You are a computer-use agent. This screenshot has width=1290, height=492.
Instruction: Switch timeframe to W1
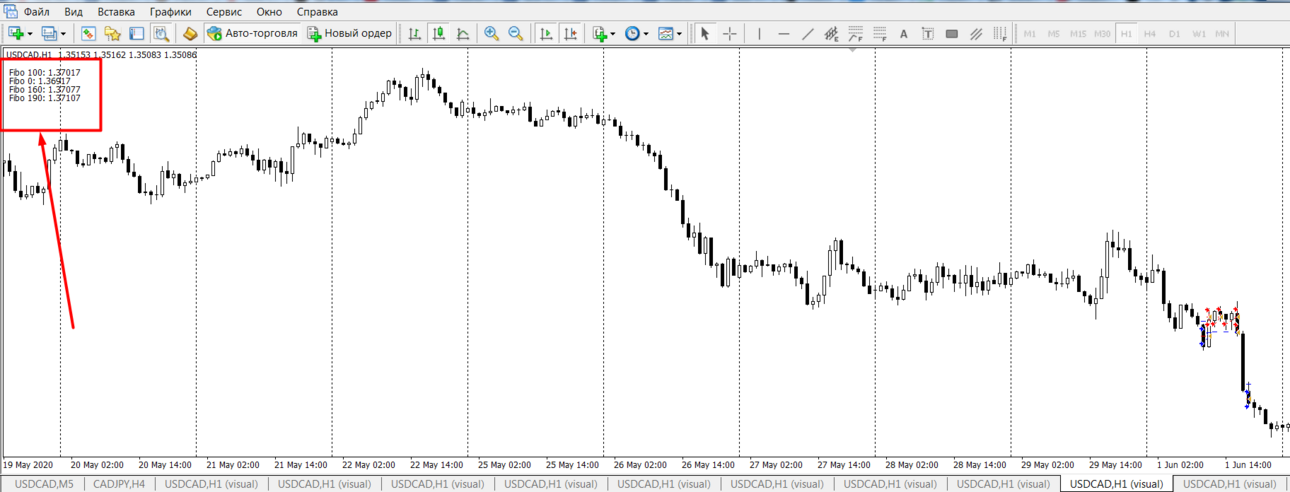[1198, 34]
